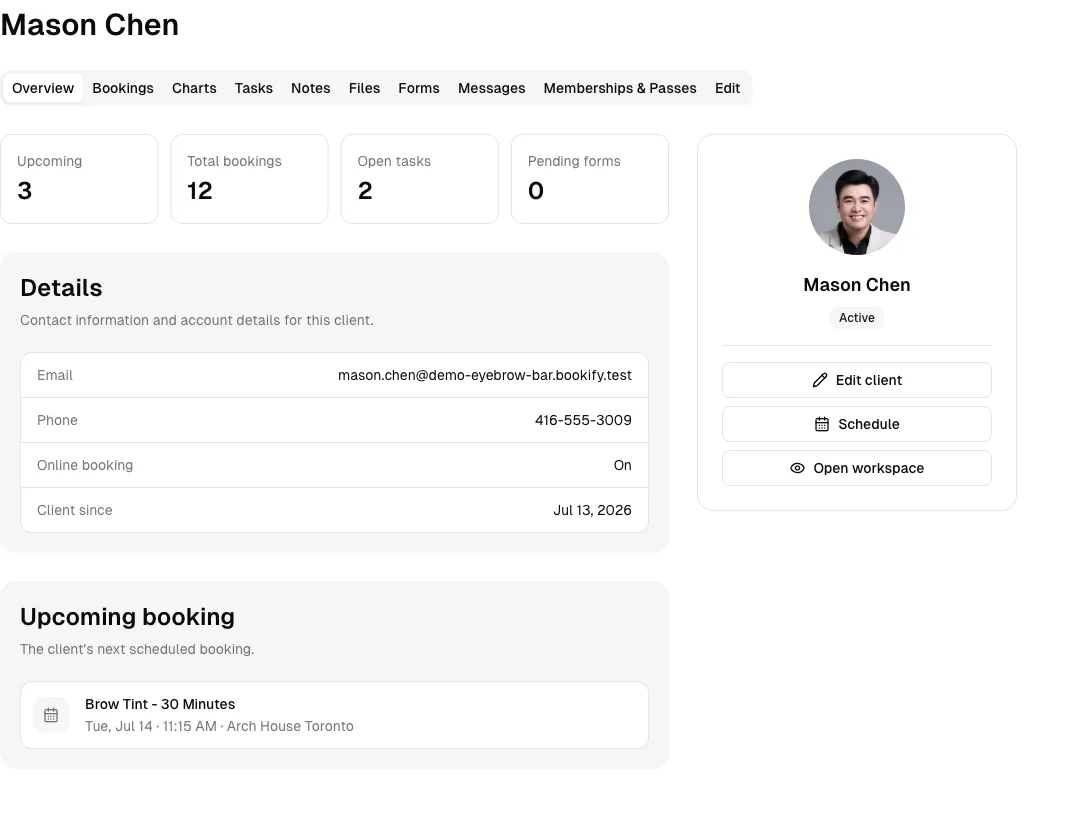
Task: Open the Total bookings stat card
Action: tap(249, 179)
